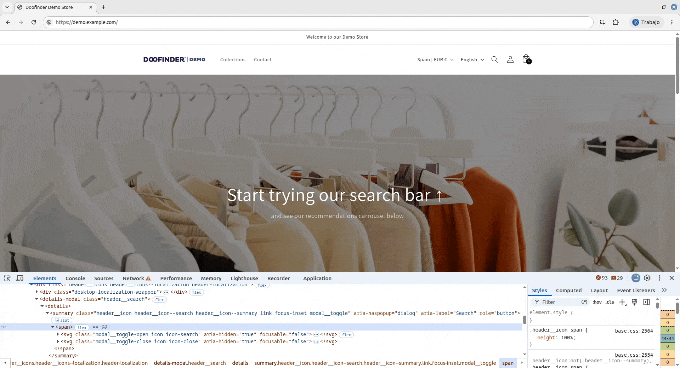Show more sidebar tabs via double chevron
Screen dimensions: 680x368
[664, 290]
